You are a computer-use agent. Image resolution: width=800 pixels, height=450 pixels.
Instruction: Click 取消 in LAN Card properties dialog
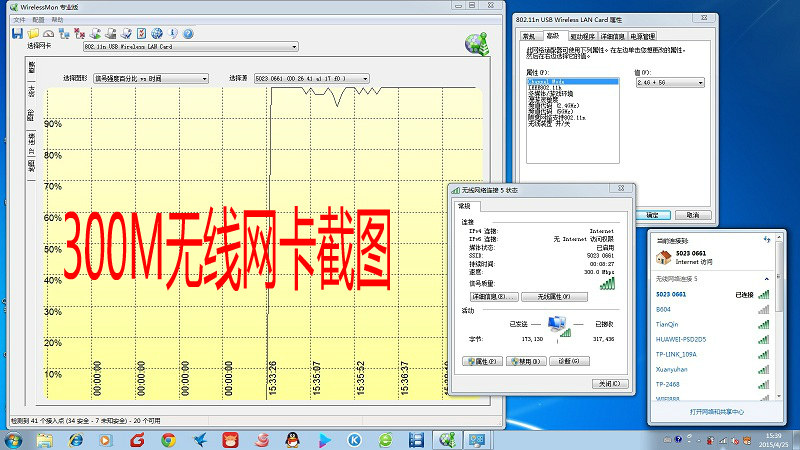click(x=693, y=215)
